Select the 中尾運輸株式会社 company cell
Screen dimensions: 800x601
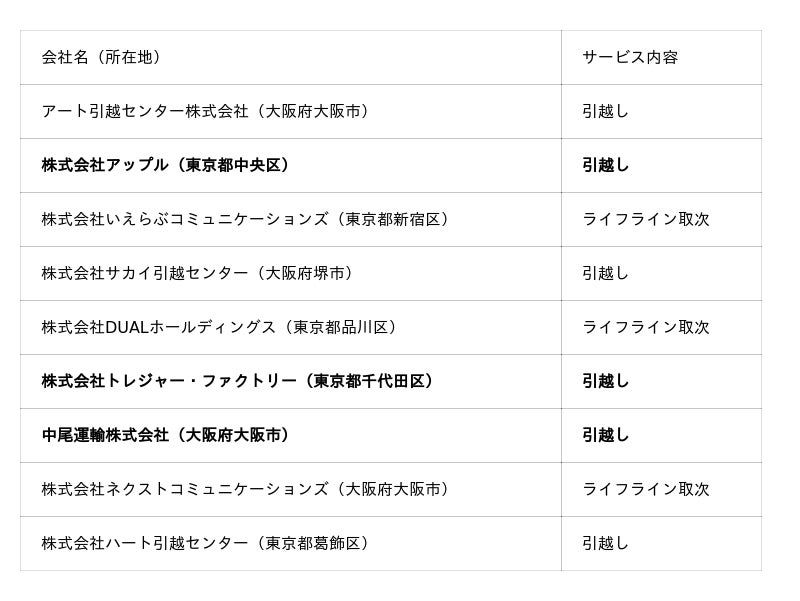[x=165, y=436]
